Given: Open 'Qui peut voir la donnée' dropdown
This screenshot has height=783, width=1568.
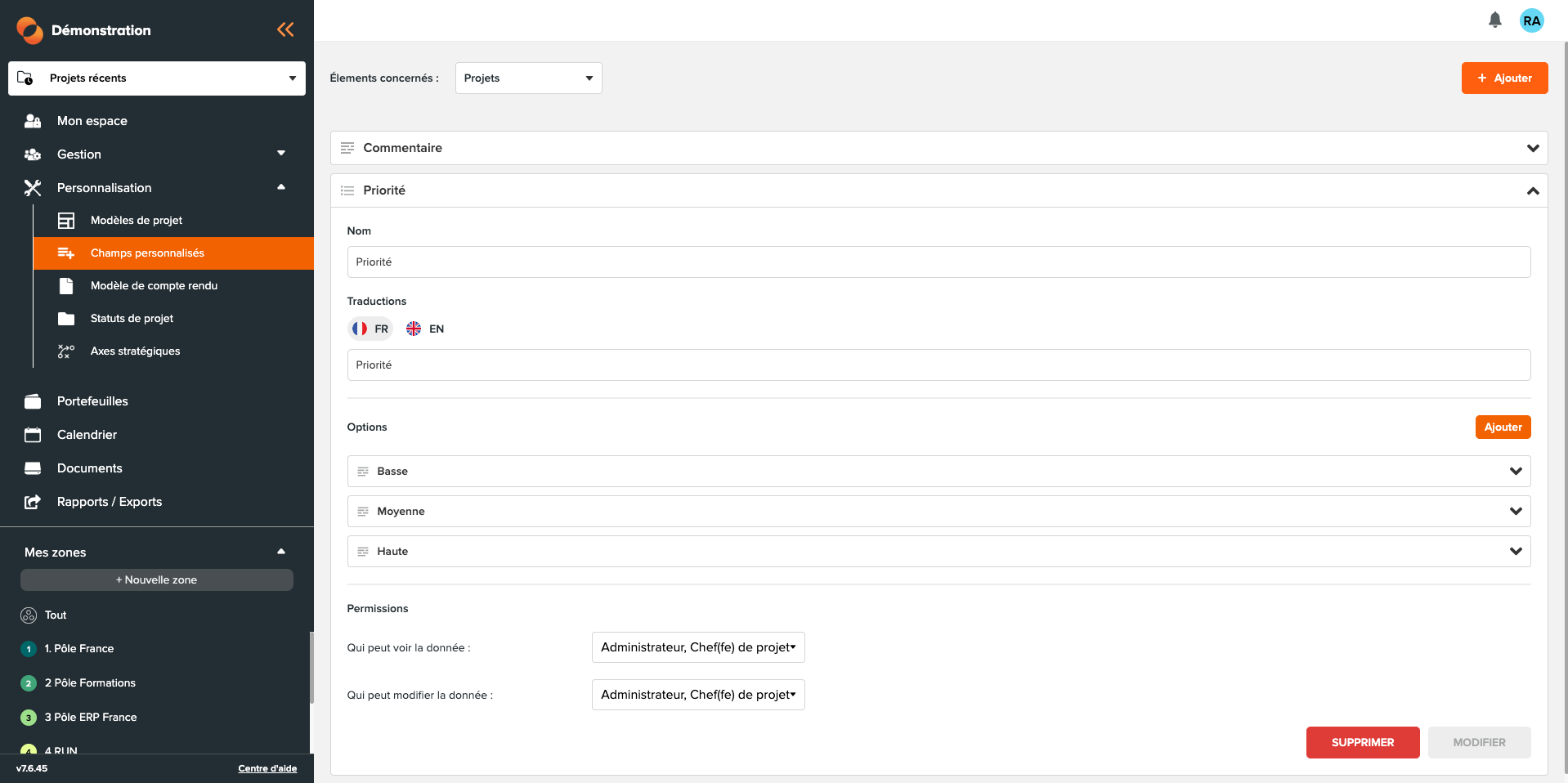Looking at the screenshot, I should coord(698,647).
